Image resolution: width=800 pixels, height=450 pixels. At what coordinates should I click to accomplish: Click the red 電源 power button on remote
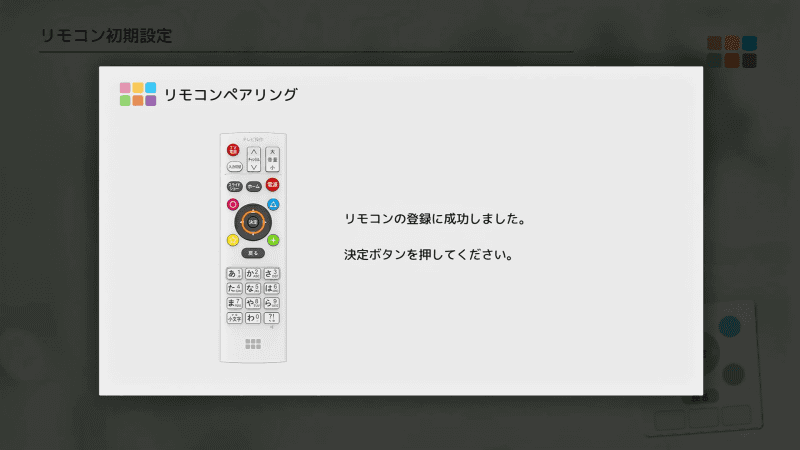(272, 185)
